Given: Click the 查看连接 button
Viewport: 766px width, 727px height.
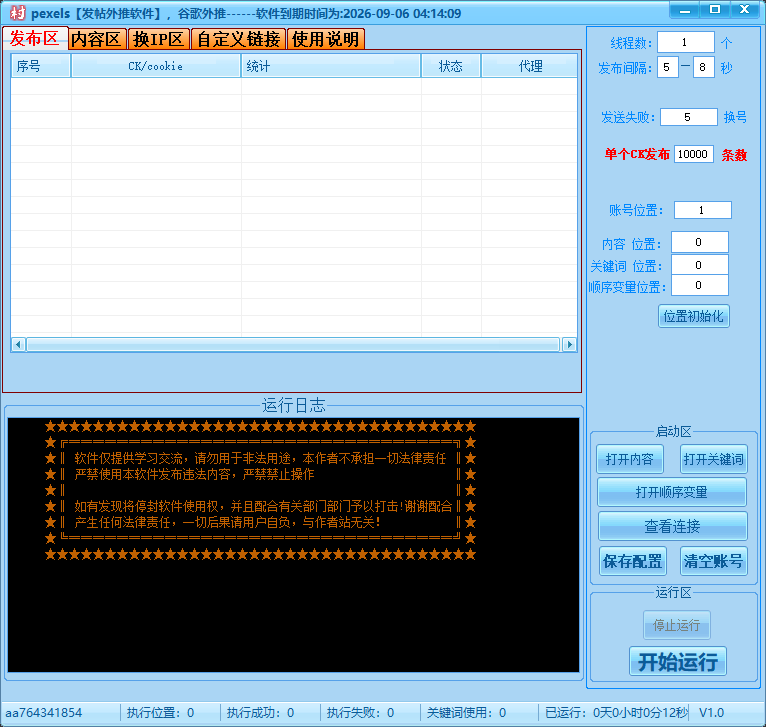Looking at the screenshot, I should point(672,526).
